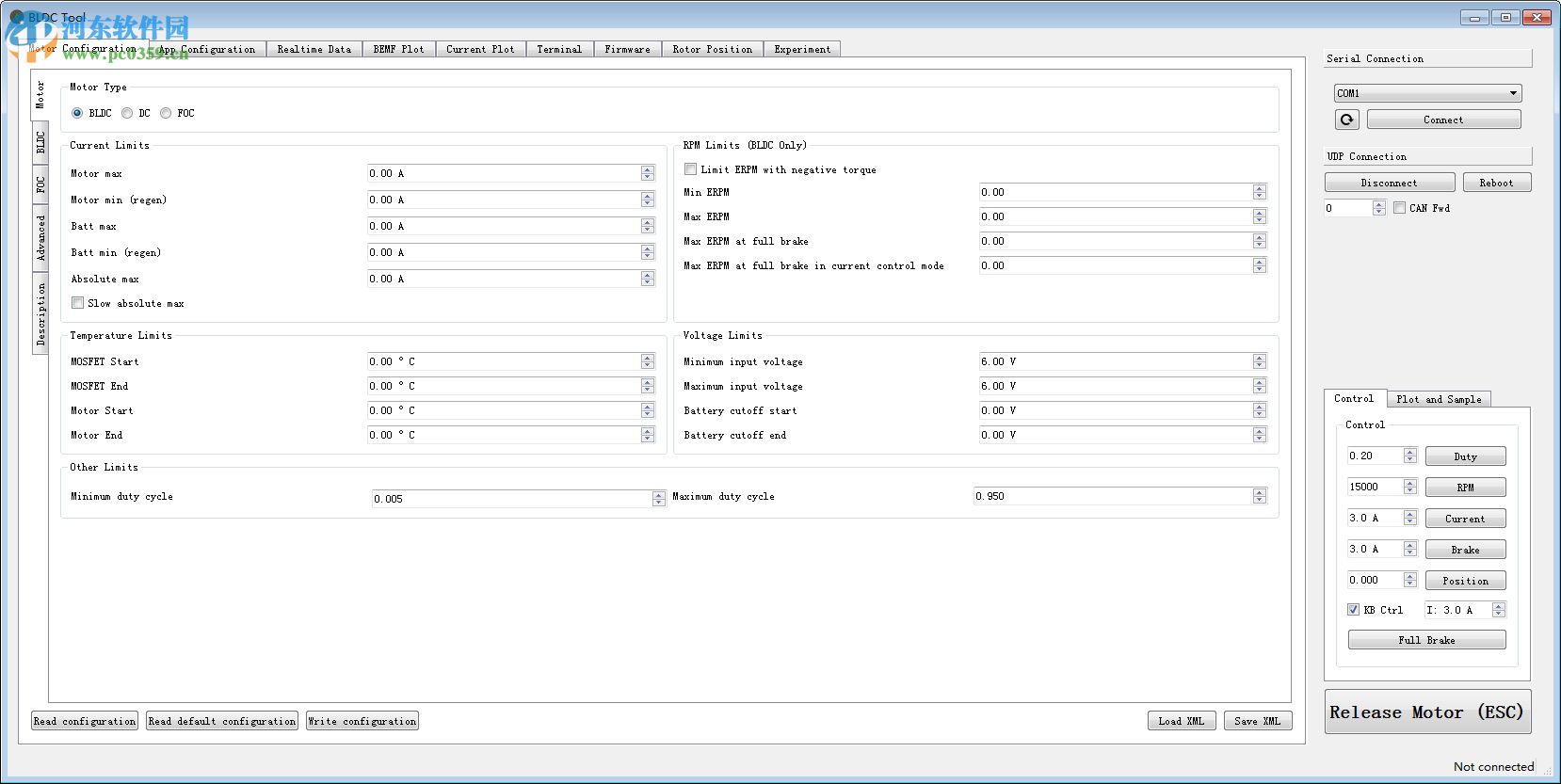Click the UDP Disconnect button
This screenshot has height=784, width=1561.
pyautogui.click(x=1389, y=183)
